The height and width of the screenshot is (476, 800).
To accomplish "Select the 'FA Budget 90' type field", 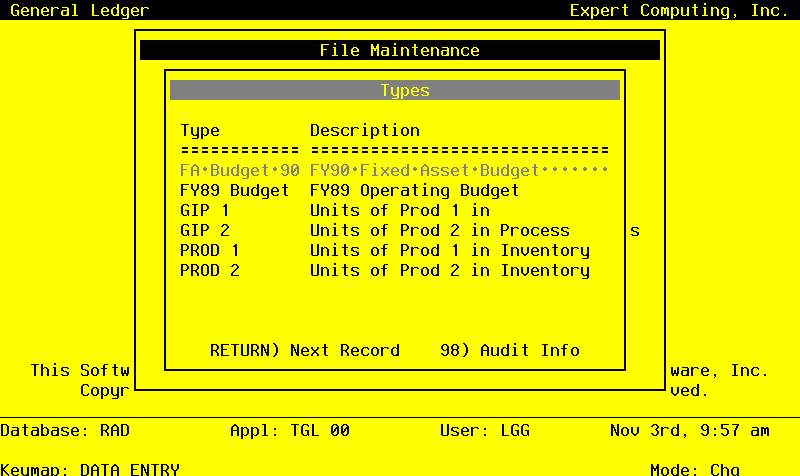I will [240, 170].
